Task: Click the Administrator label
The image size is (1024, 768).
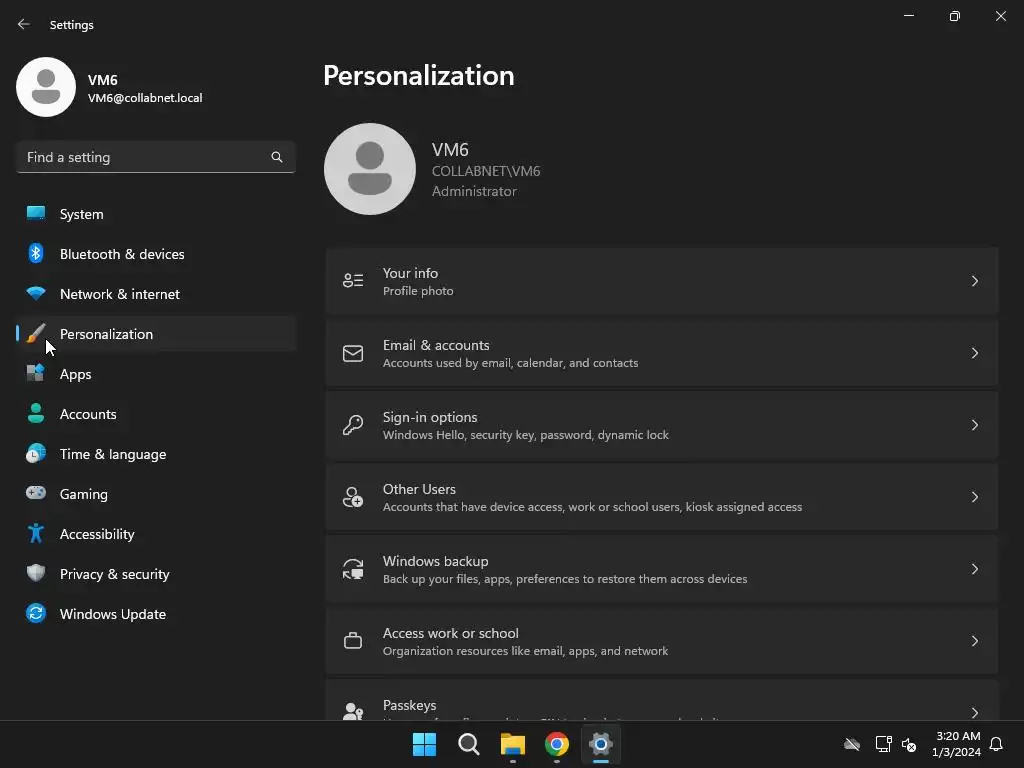Action: pyautogui.click(x=474, y=191)
